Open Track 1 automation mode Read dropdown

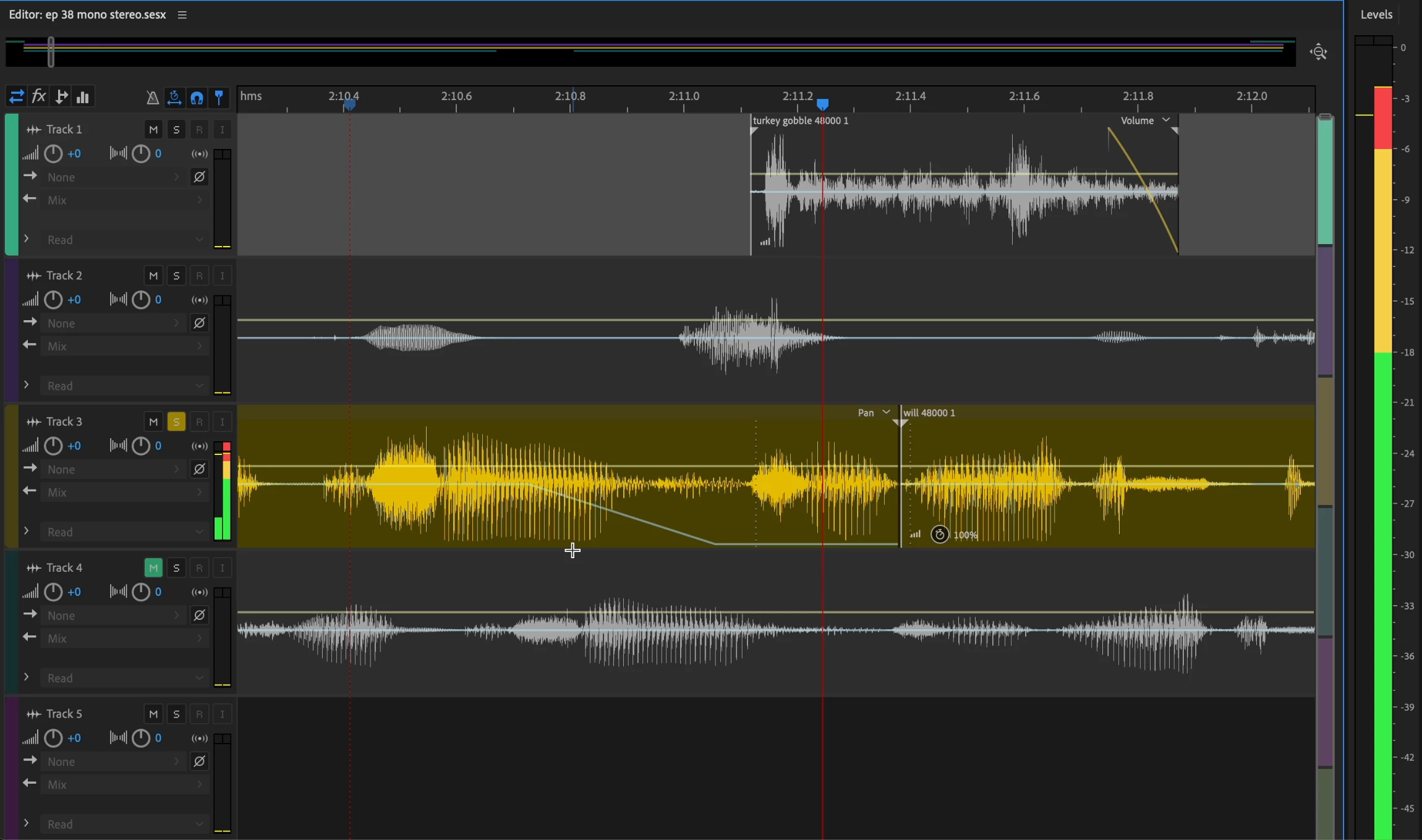[124, 240]
